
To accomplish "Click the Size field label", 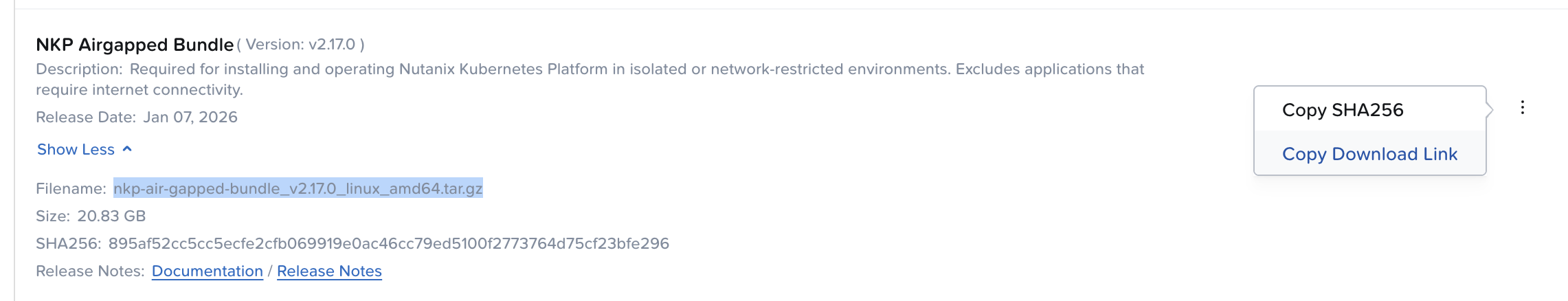I will tap(52, 216).
